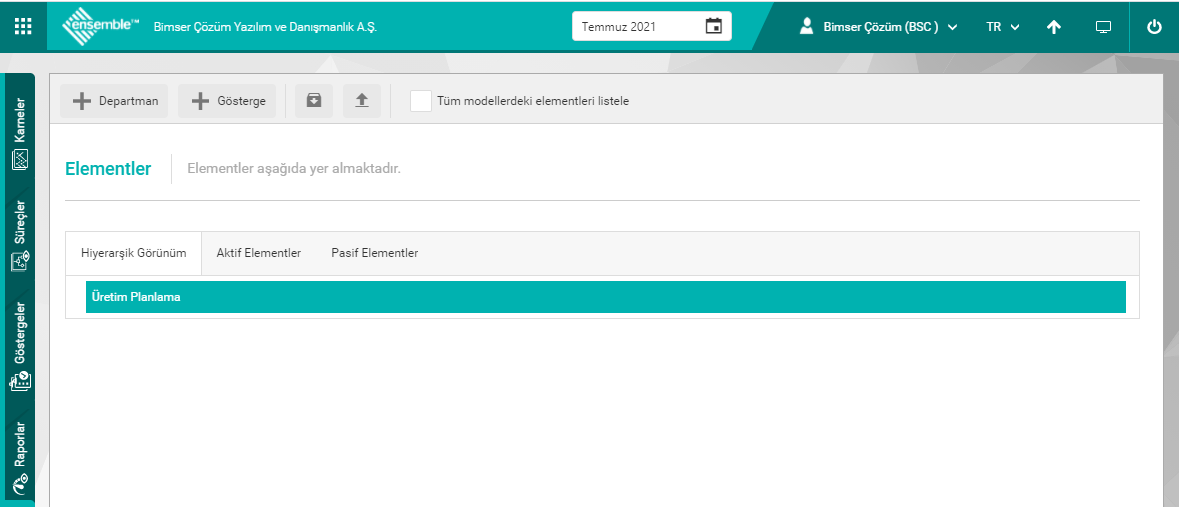Click the Göstergeler indicator icon
Screen dimensions: 1179x507
(20, 381)
